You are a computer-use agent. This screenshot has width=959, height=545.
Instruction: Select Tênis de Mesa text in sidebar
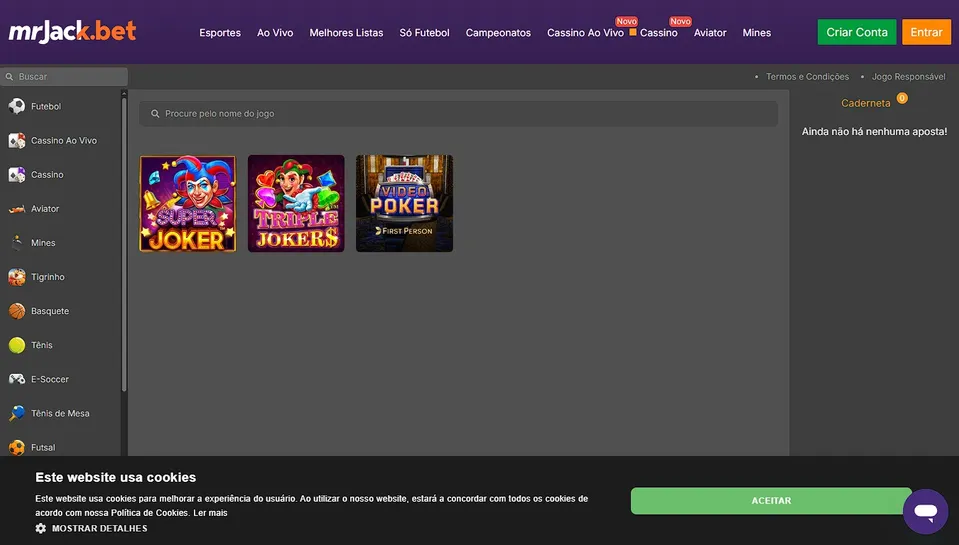[60, 413]
